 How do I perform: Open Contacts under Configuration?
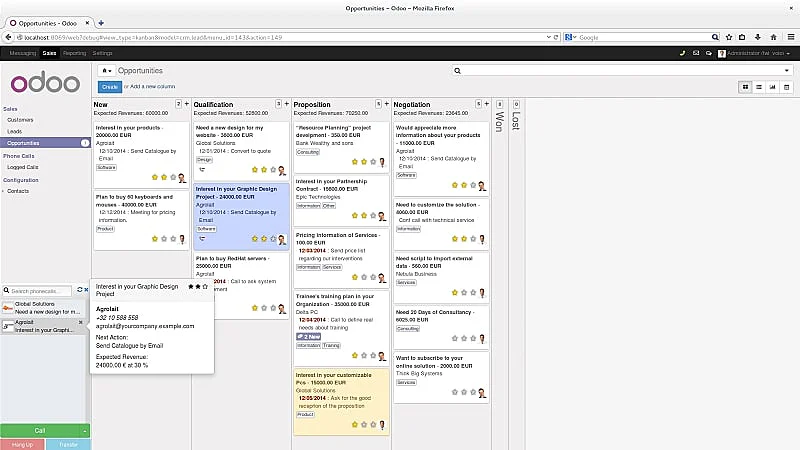[x=18, y=191]
